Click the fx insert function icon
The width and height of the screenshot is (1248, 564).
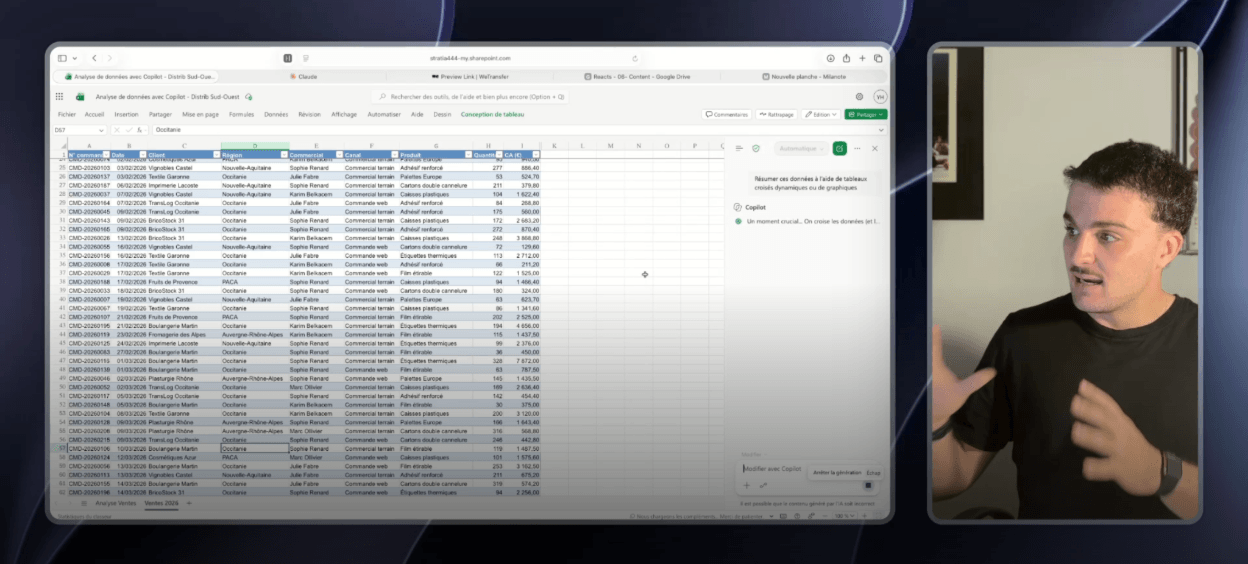click(139, 130)
